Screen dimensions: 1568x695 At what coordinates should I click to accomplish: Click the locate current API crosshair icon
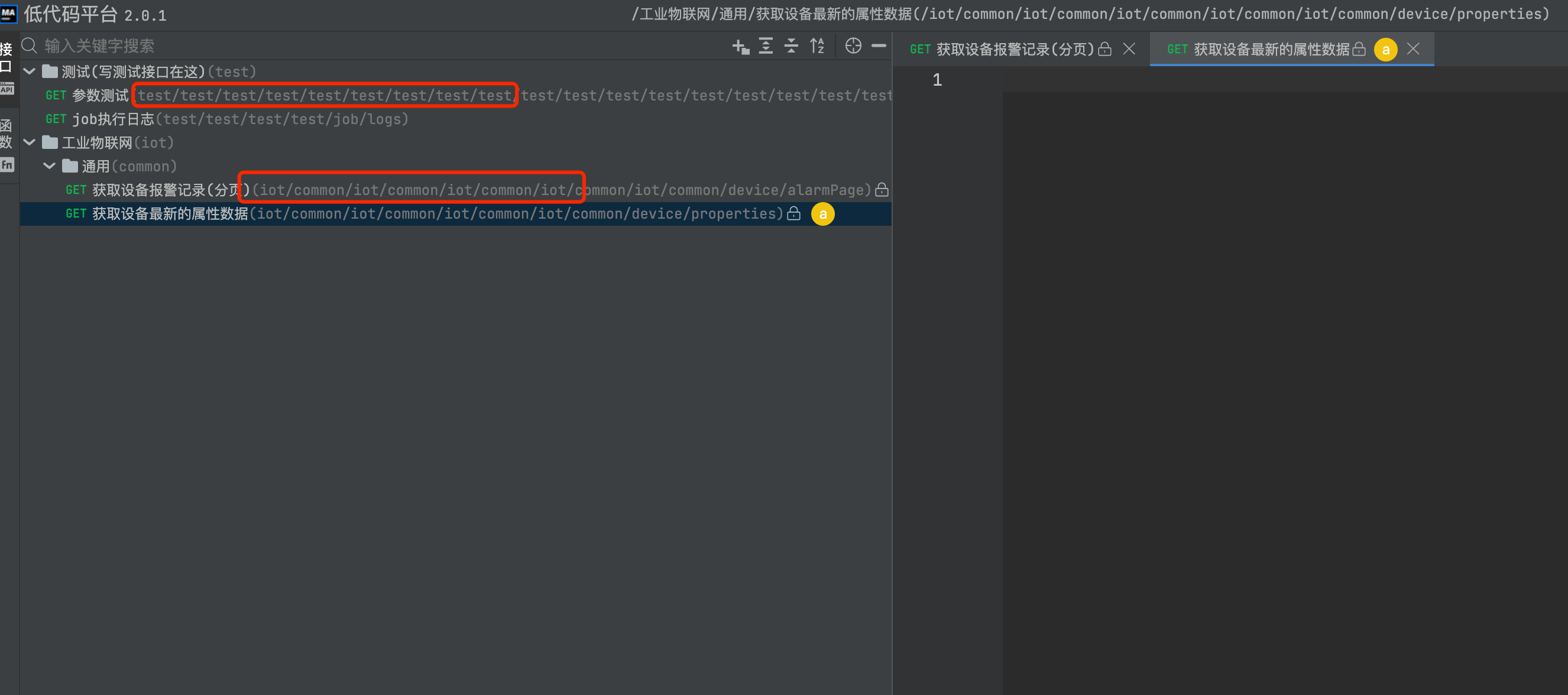click(853, 46)
